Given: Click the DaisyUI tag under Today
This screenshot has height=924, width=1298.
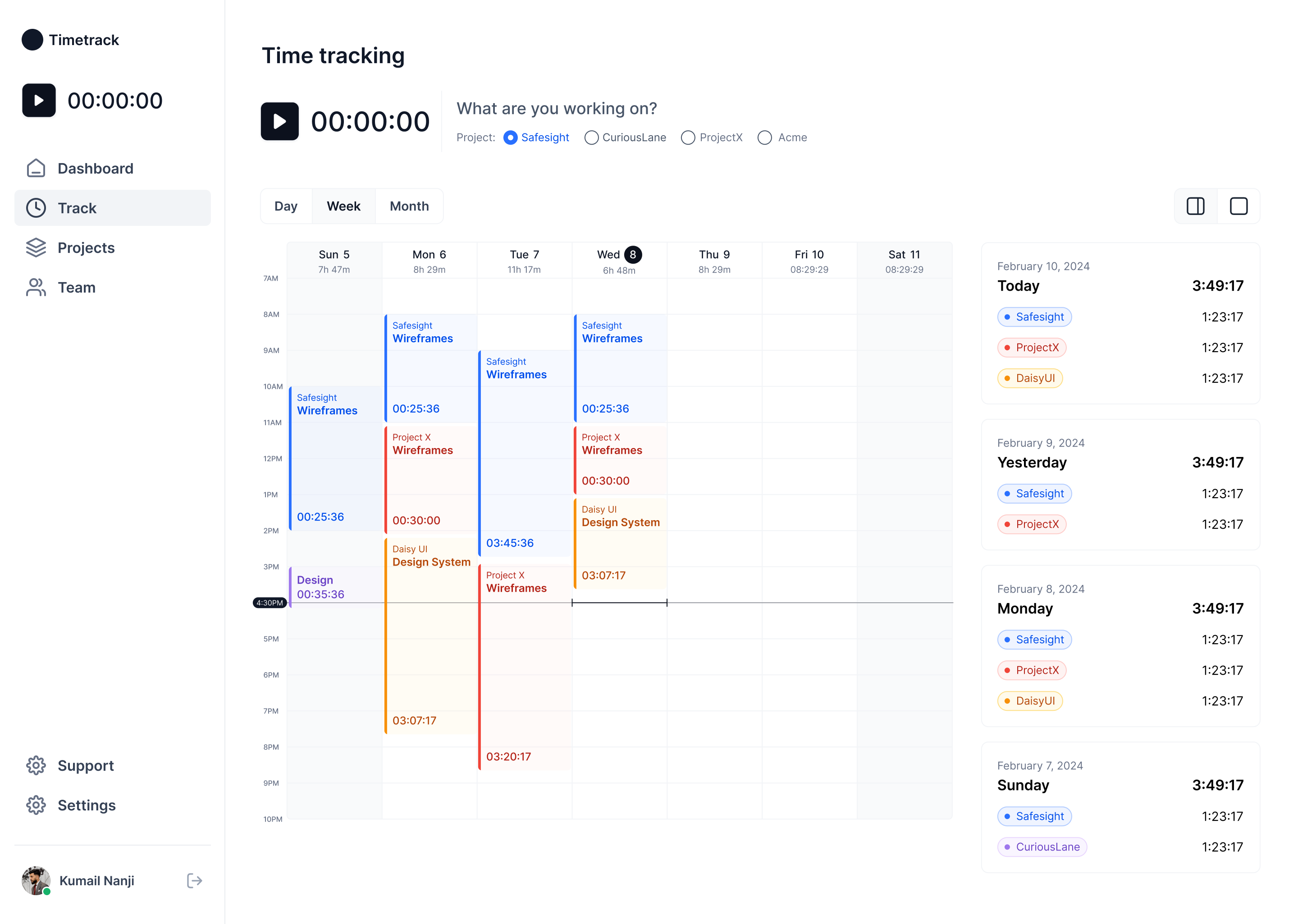Looking at the screenshot, I should (x=1029, y=378).
